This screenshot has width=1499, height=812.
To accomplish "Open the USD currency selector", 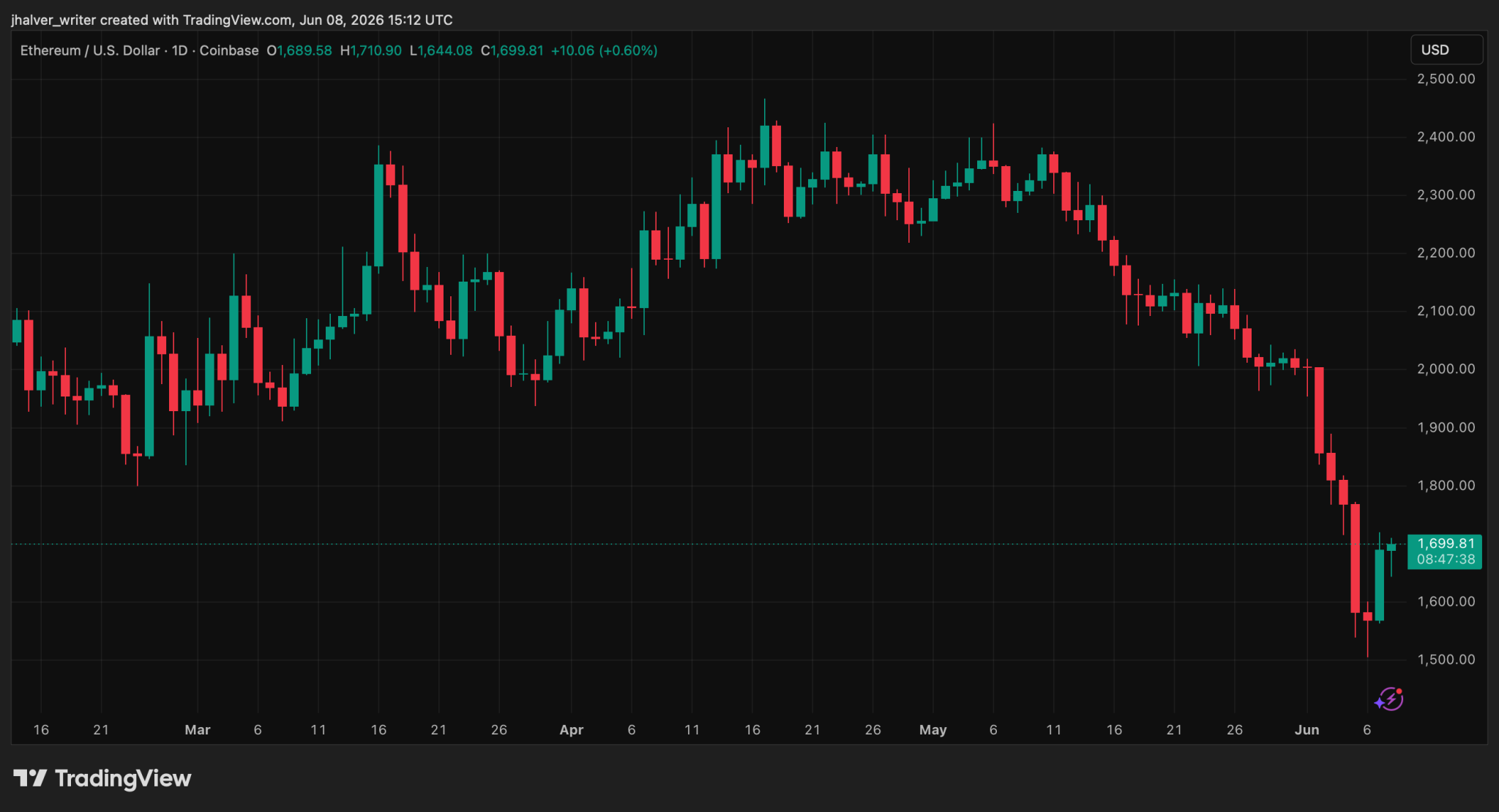I will pos(1446,50).
